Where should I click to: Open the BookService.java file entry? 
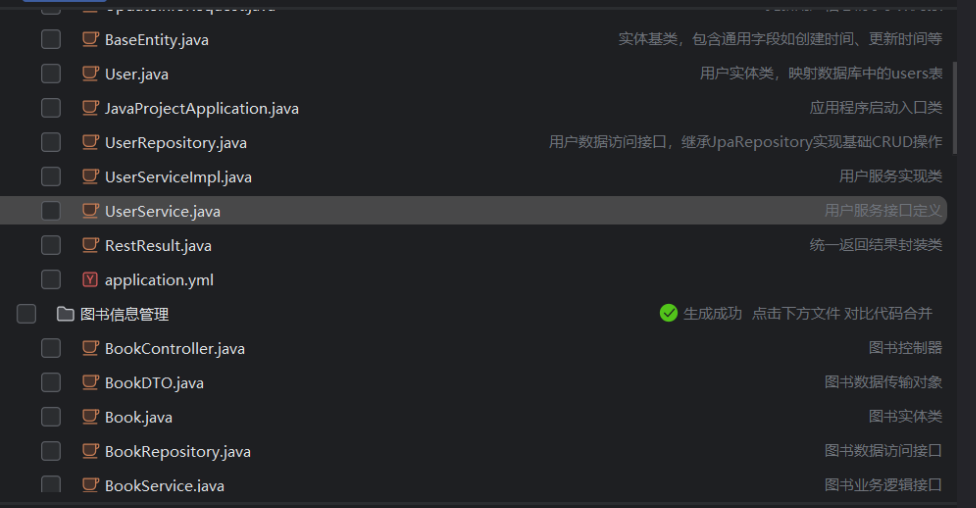pyautogui.click(x=164, y=485)
